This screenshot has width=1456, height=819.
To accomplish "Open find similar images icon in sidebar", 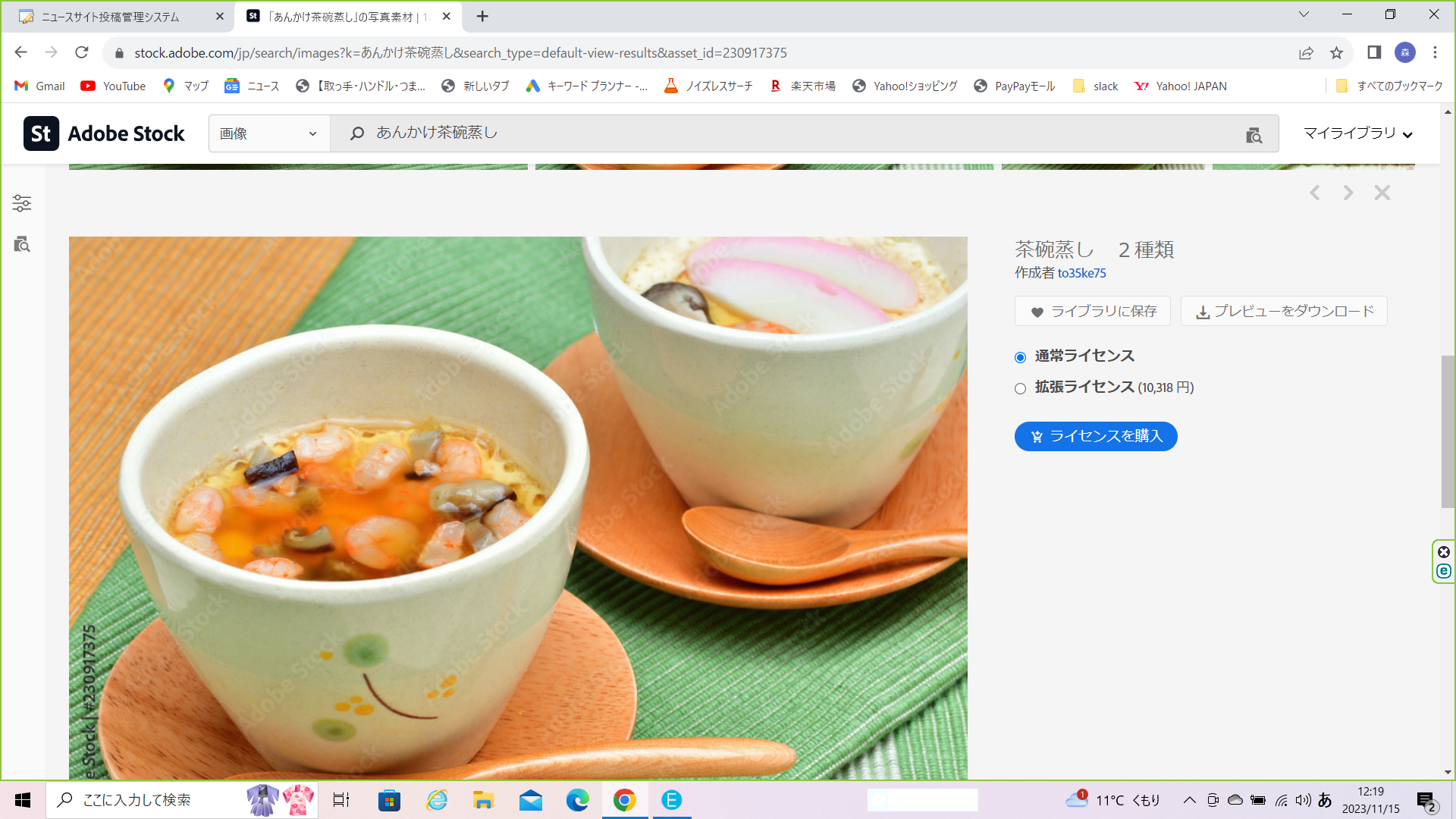I will point(22,244).
